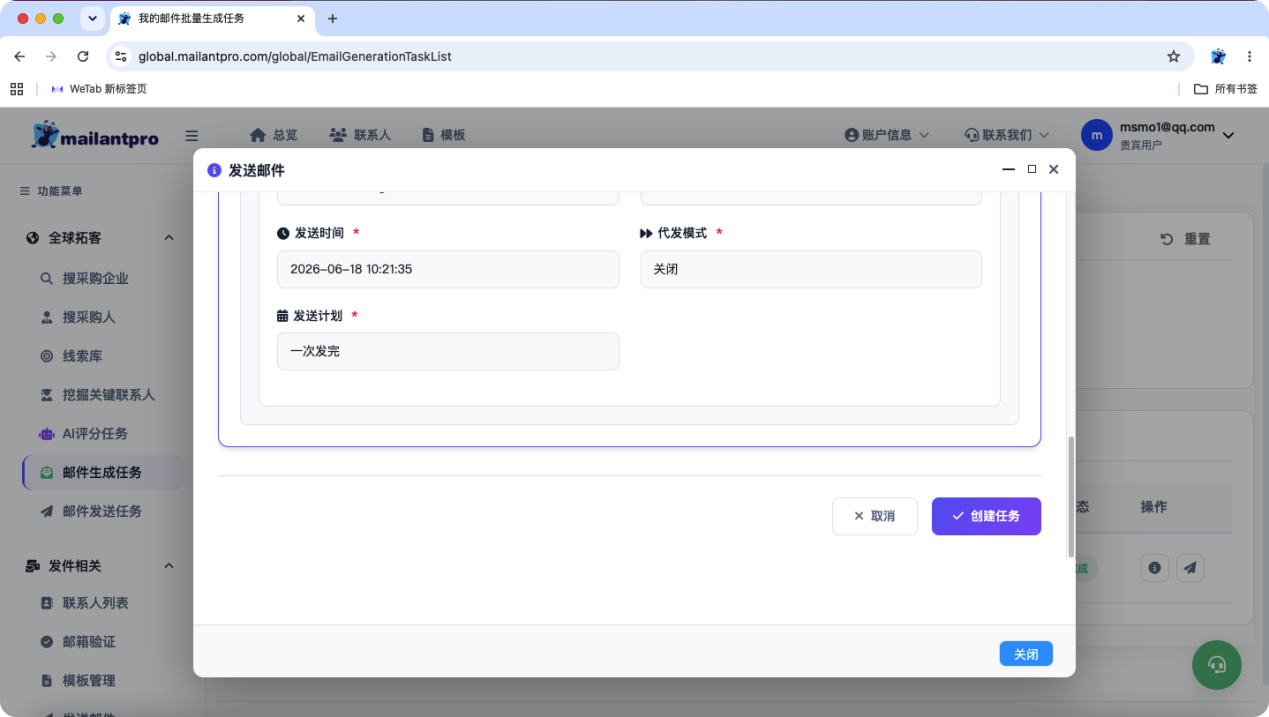Open 线索库 in sidebar
Image resolution: width=1269 pixels, height=717 pixels.
pyautogui.click(x=82, y=356)
